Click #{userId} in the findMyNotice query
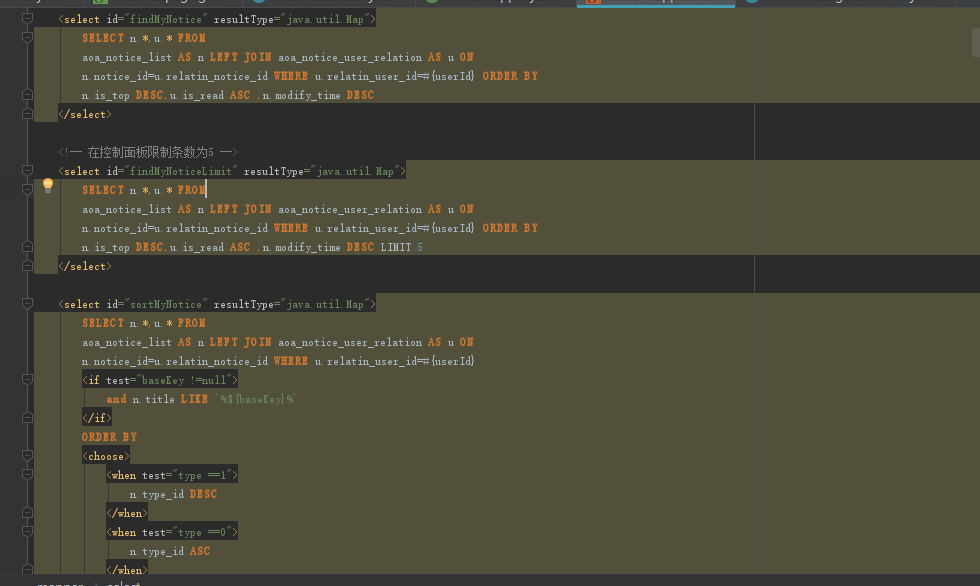Screen dimensions: 980x586 coord(449,76)
